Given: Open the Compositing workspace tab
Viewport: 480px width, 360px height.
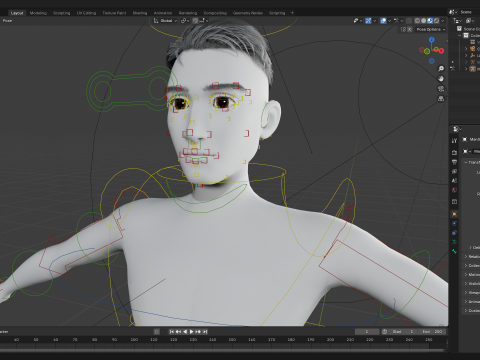Looking at the screenshot, I should [x=215, y=13].
